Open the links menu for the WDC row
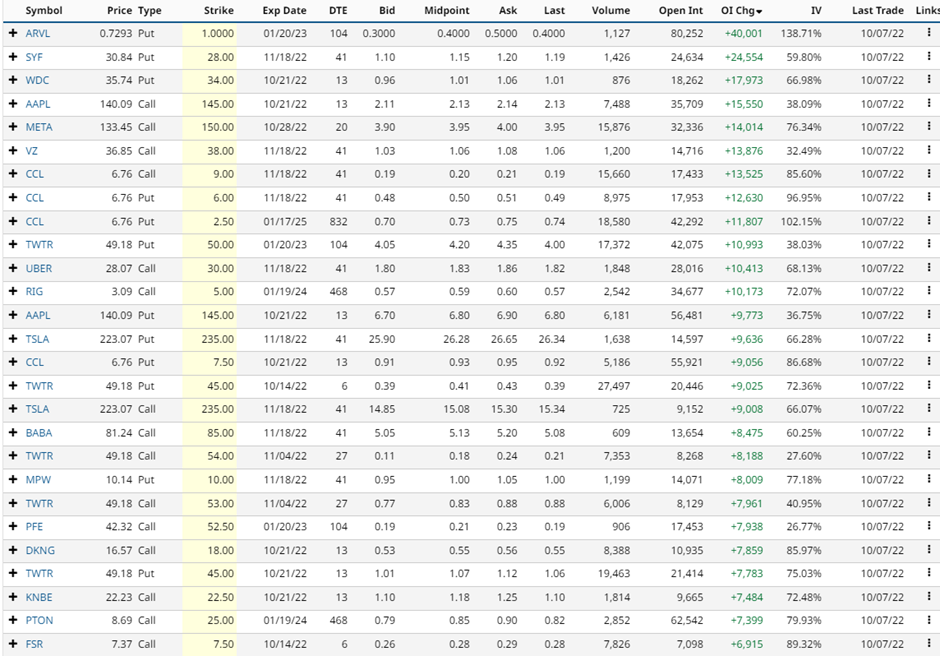This screenshot has width=940, height=656. tap(929, 80)
